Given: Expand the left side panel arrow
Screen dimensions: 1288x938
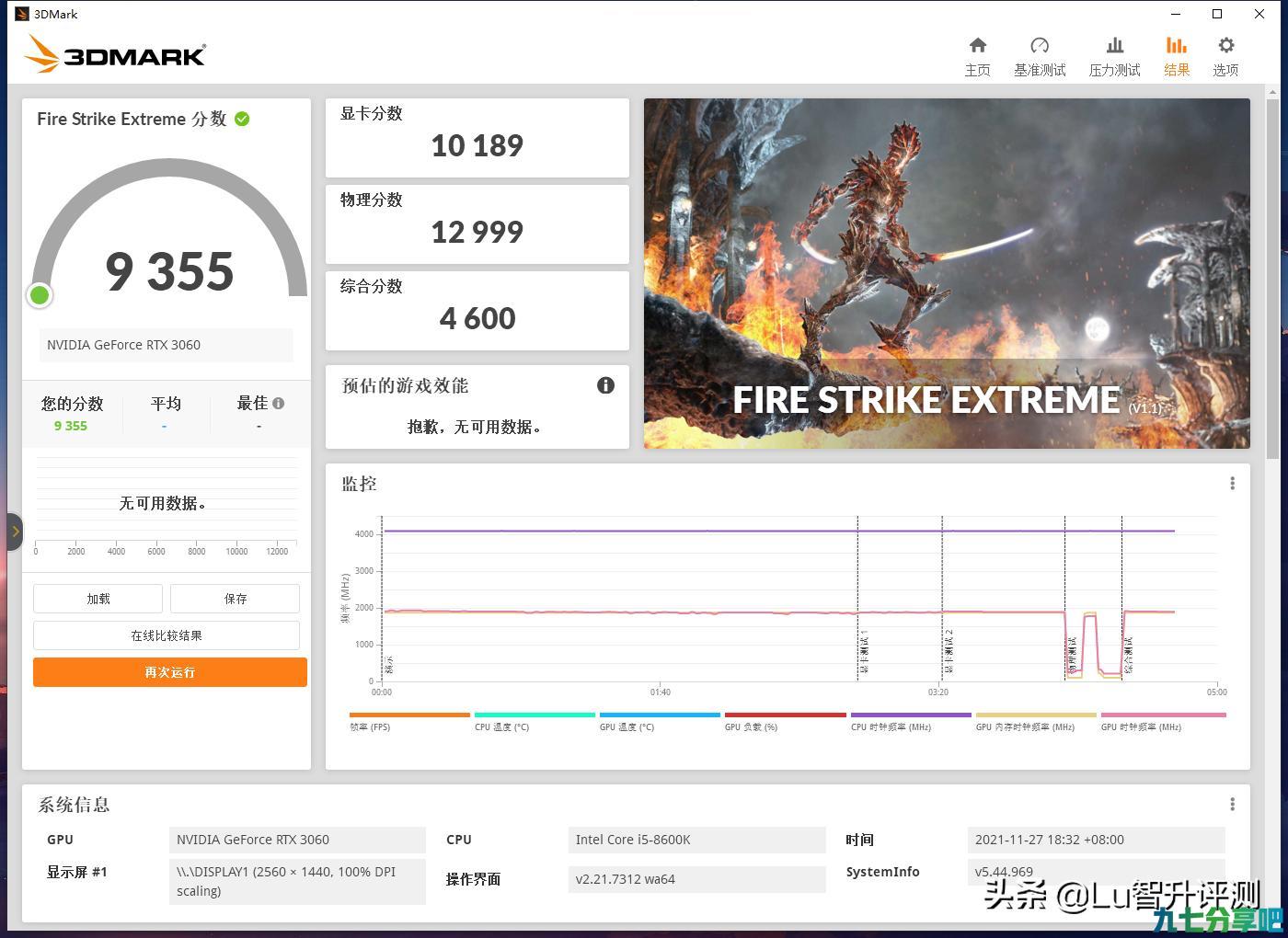Looking at the screenshot, I should pos(15,532).
